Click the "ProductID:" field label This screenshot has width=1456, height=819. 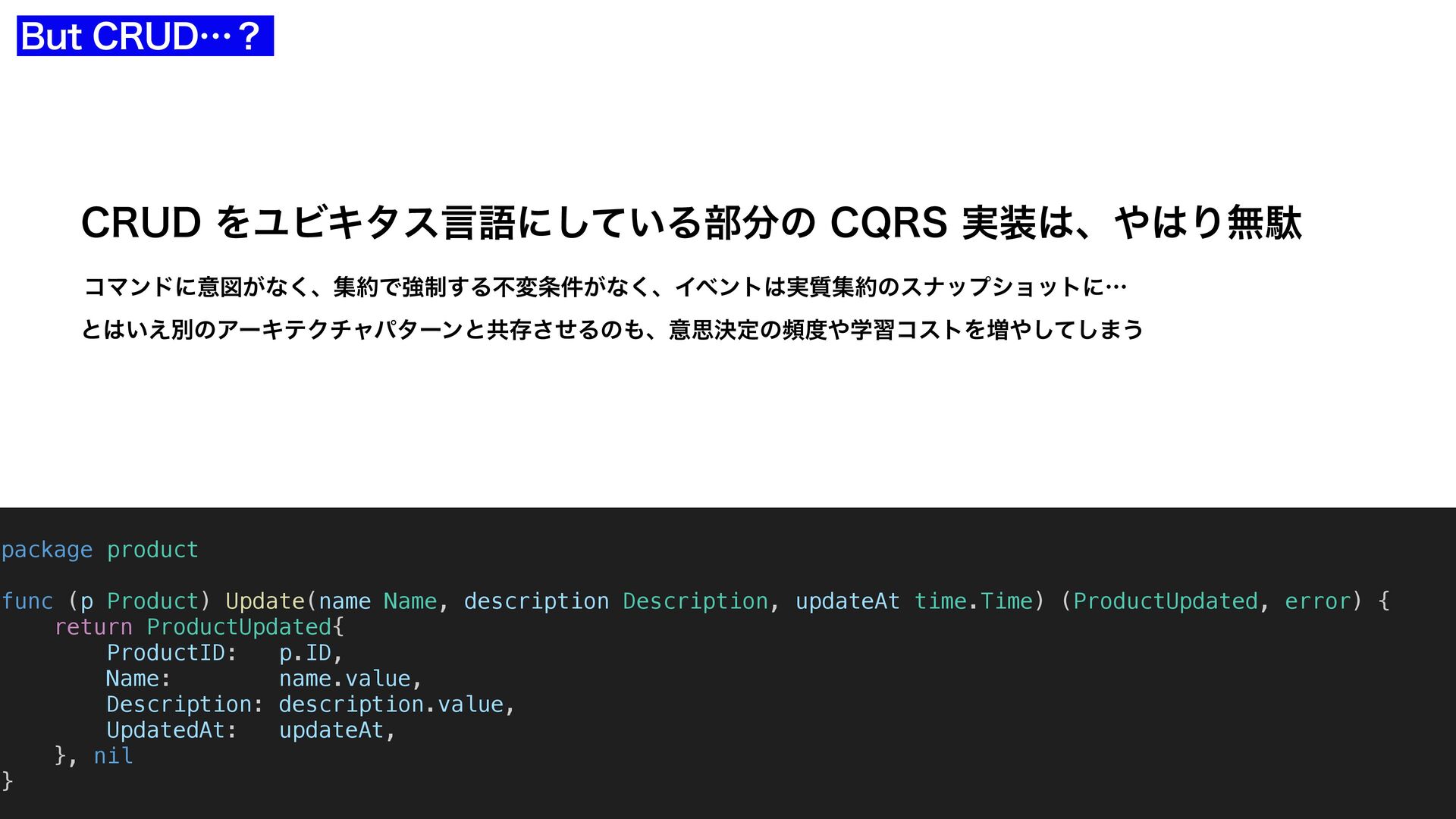[171, 653]
